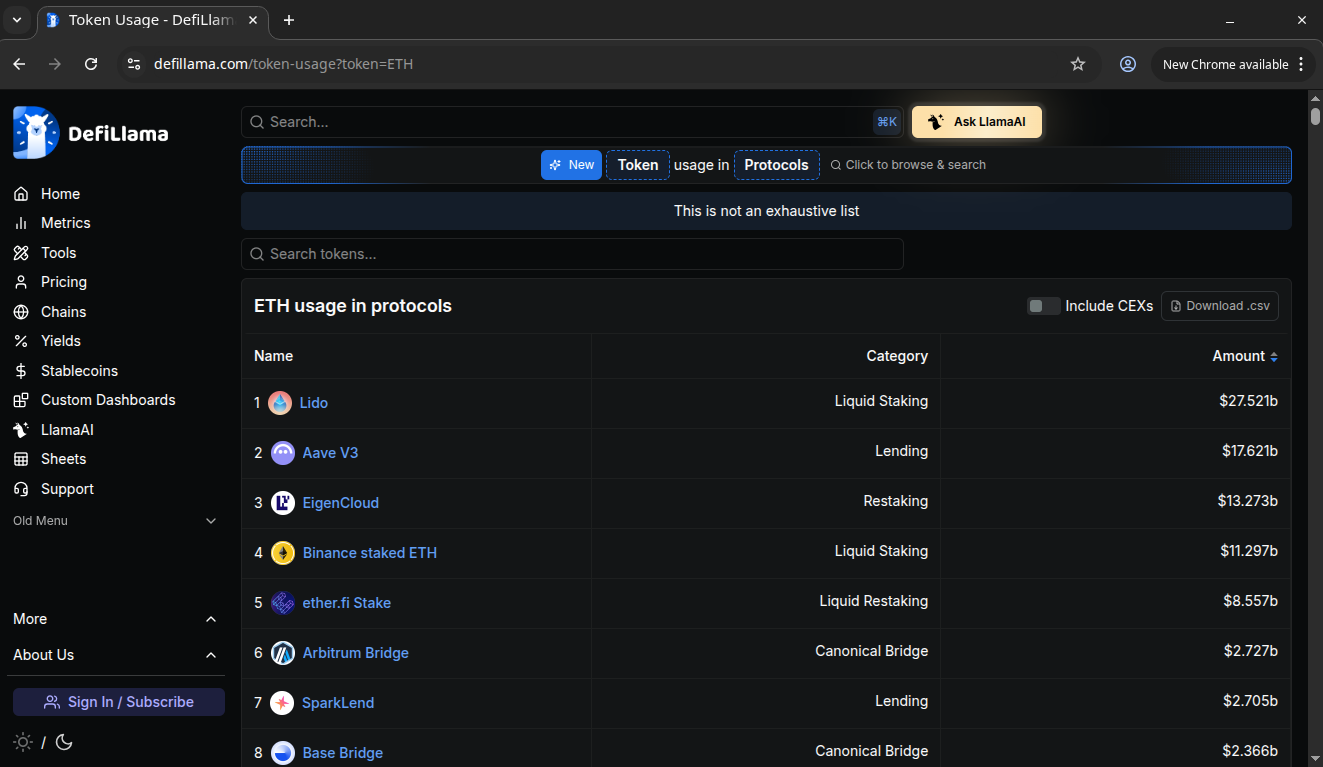Click the Arbitrum Bridge icon
The width and height of the screenshot is (1323, 767).
click(283, 653)
